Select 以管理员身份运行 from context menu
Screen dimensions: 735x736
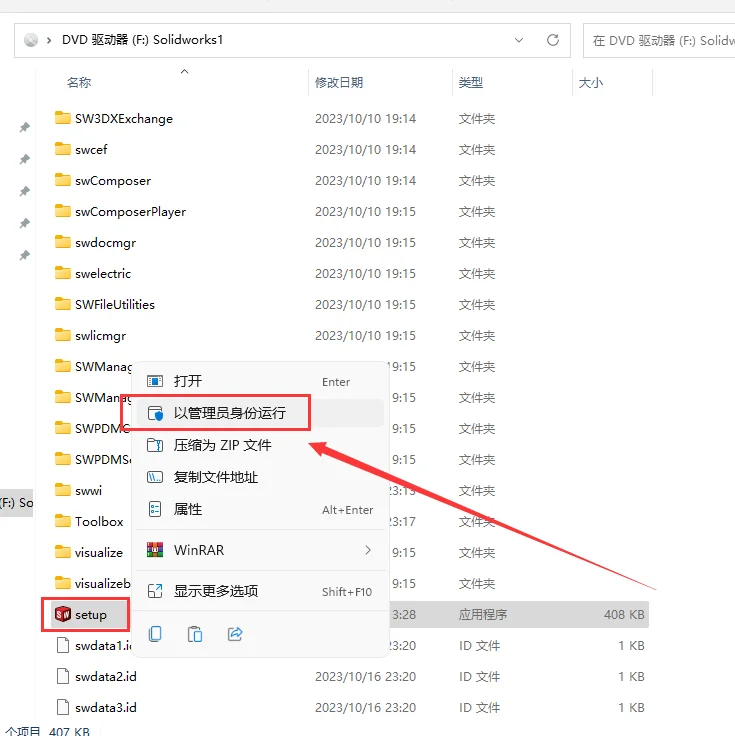pyautogui.click(x=229, y=412)
